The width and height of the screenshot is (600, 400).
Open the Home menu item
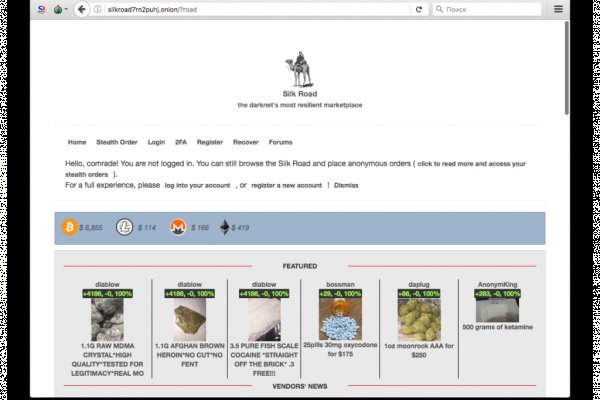click(x=77, y=142)
